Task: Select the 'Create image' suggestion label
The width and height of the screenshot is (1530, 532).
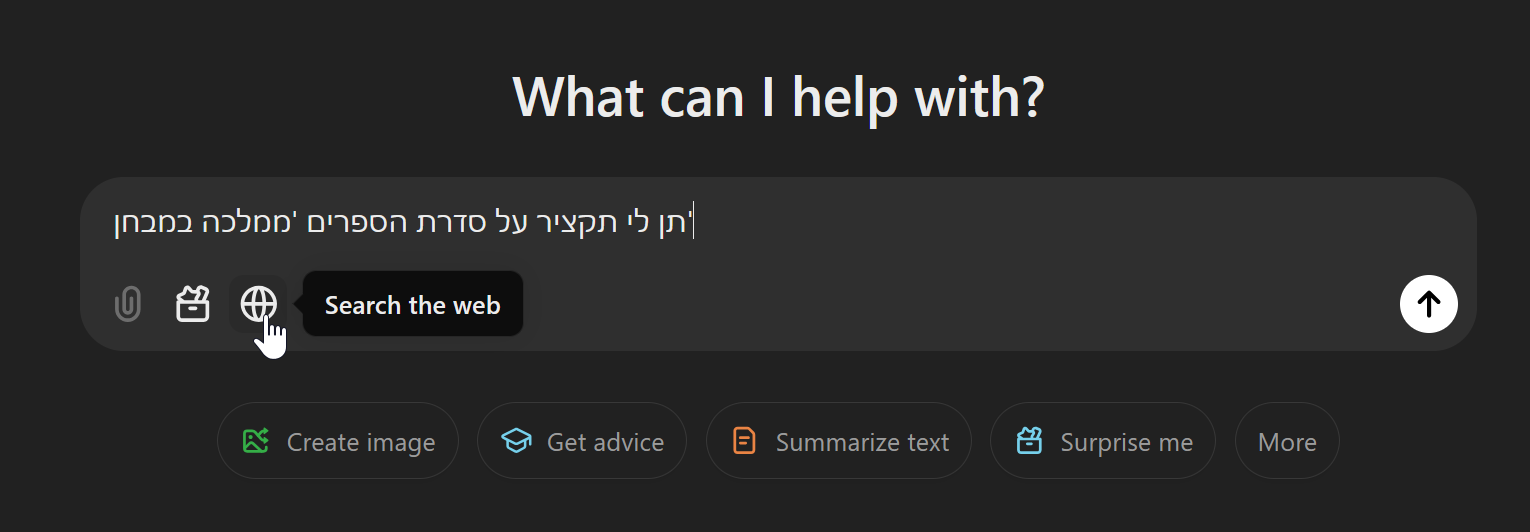Action: pos(360,442)
